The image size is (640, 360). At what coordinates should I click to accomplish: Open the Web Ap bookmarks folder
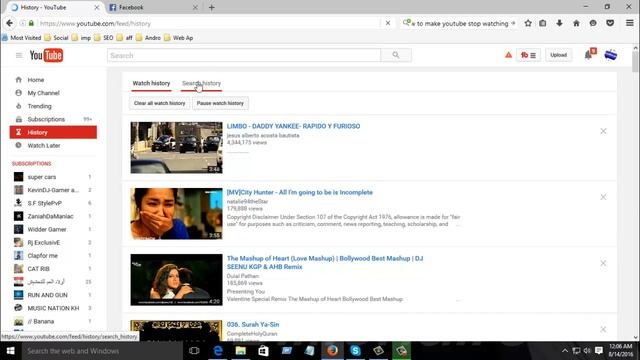[178, 38]
